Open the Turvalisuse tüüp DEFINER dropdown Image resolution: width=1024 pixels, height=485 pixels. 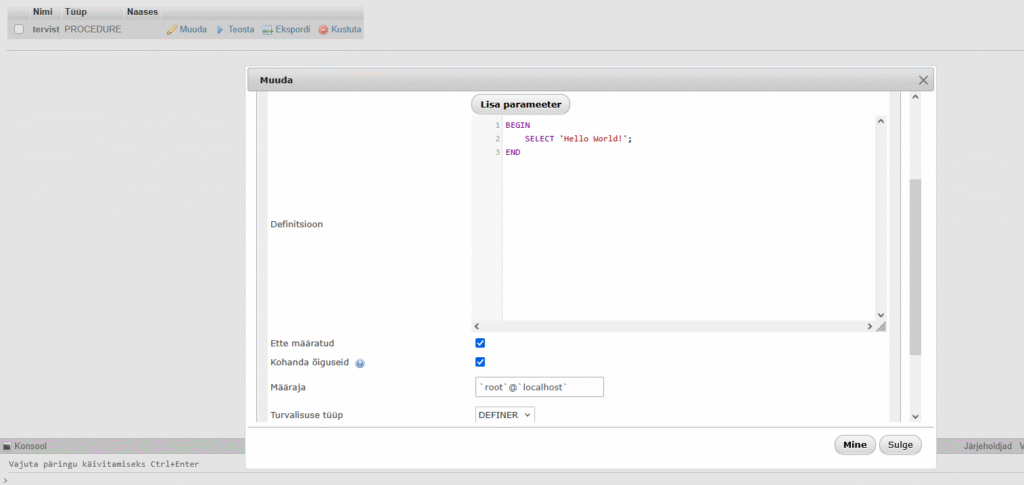coord(505,414)
